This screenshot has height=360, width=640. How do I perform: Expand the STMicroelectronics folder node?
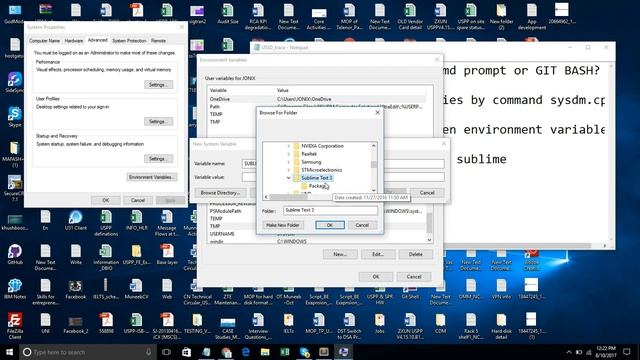tap(289, 170)
